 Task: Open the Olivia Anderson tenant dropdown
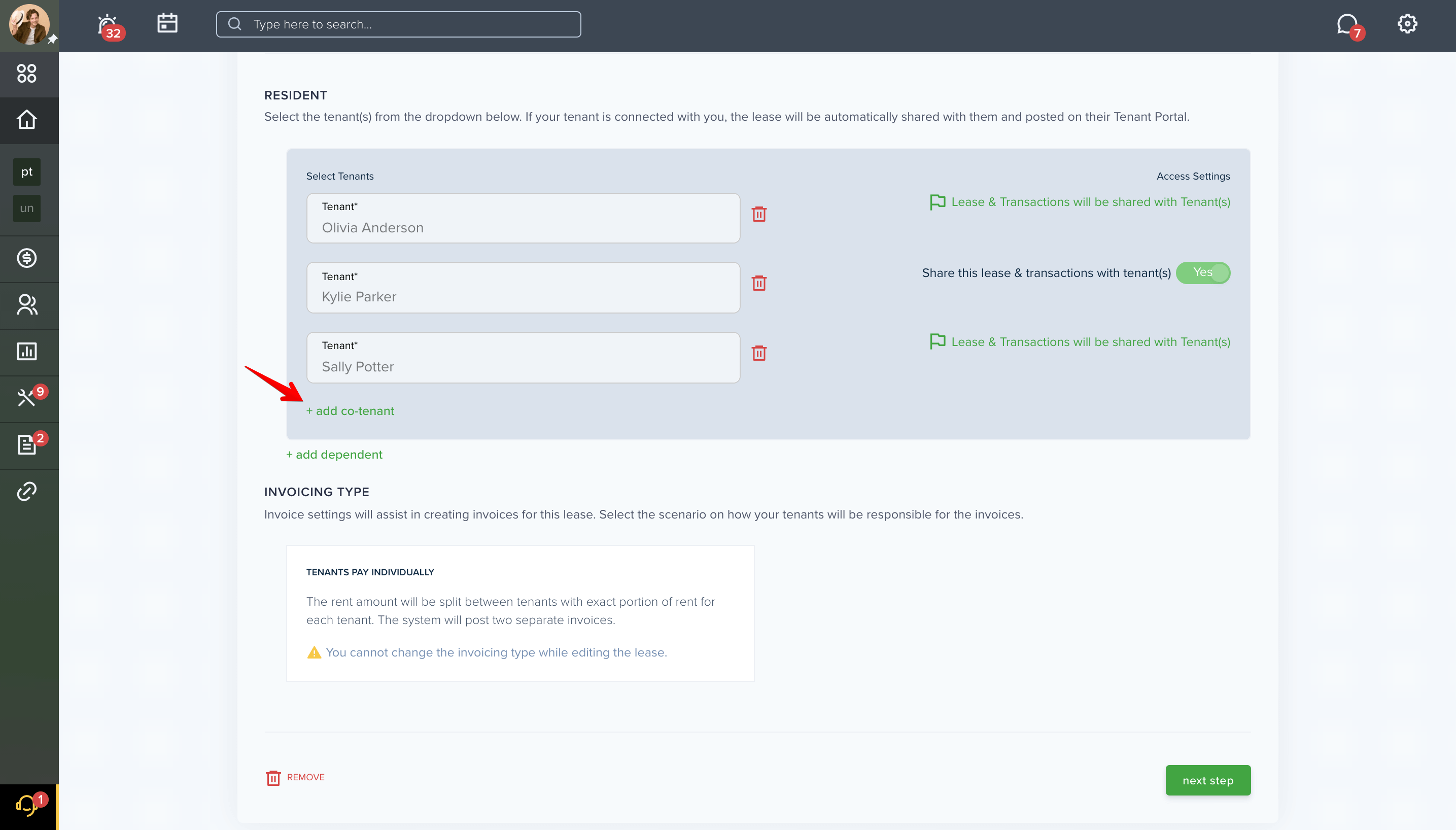(x=523, y=218)
